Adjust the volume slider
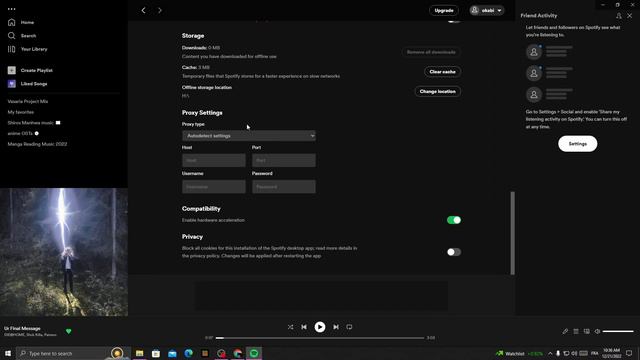This screenshot has height=360, width=640. coord(618,331)
